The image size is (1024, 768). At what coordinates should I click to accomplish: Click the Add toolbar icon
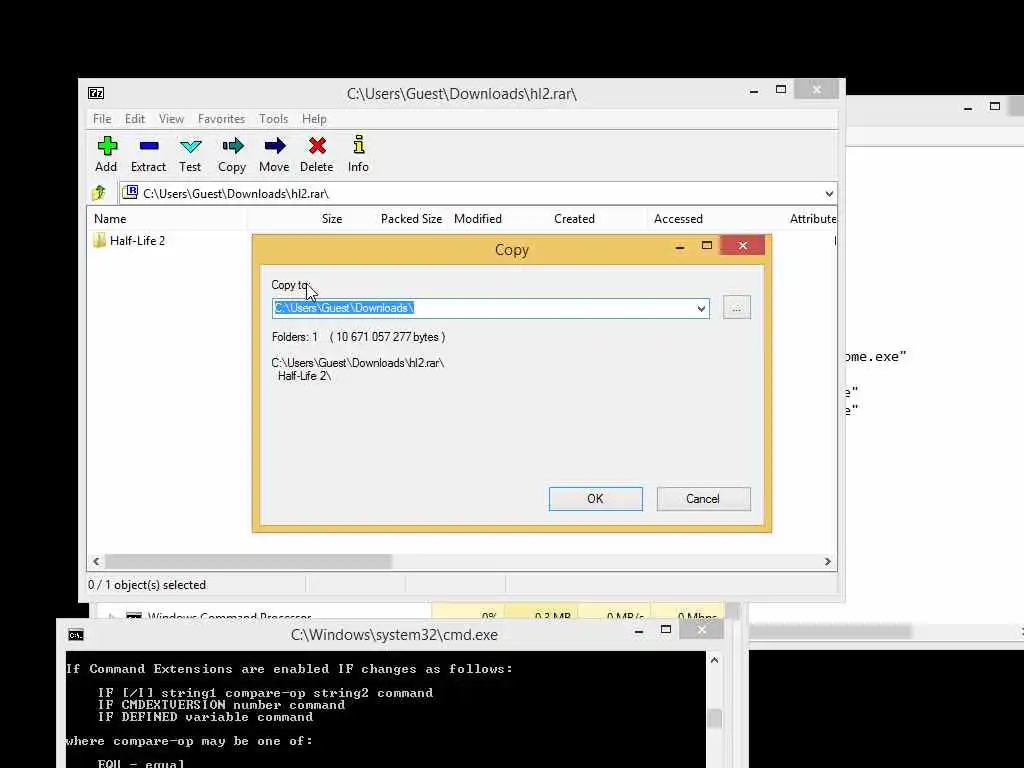point(107,146)
